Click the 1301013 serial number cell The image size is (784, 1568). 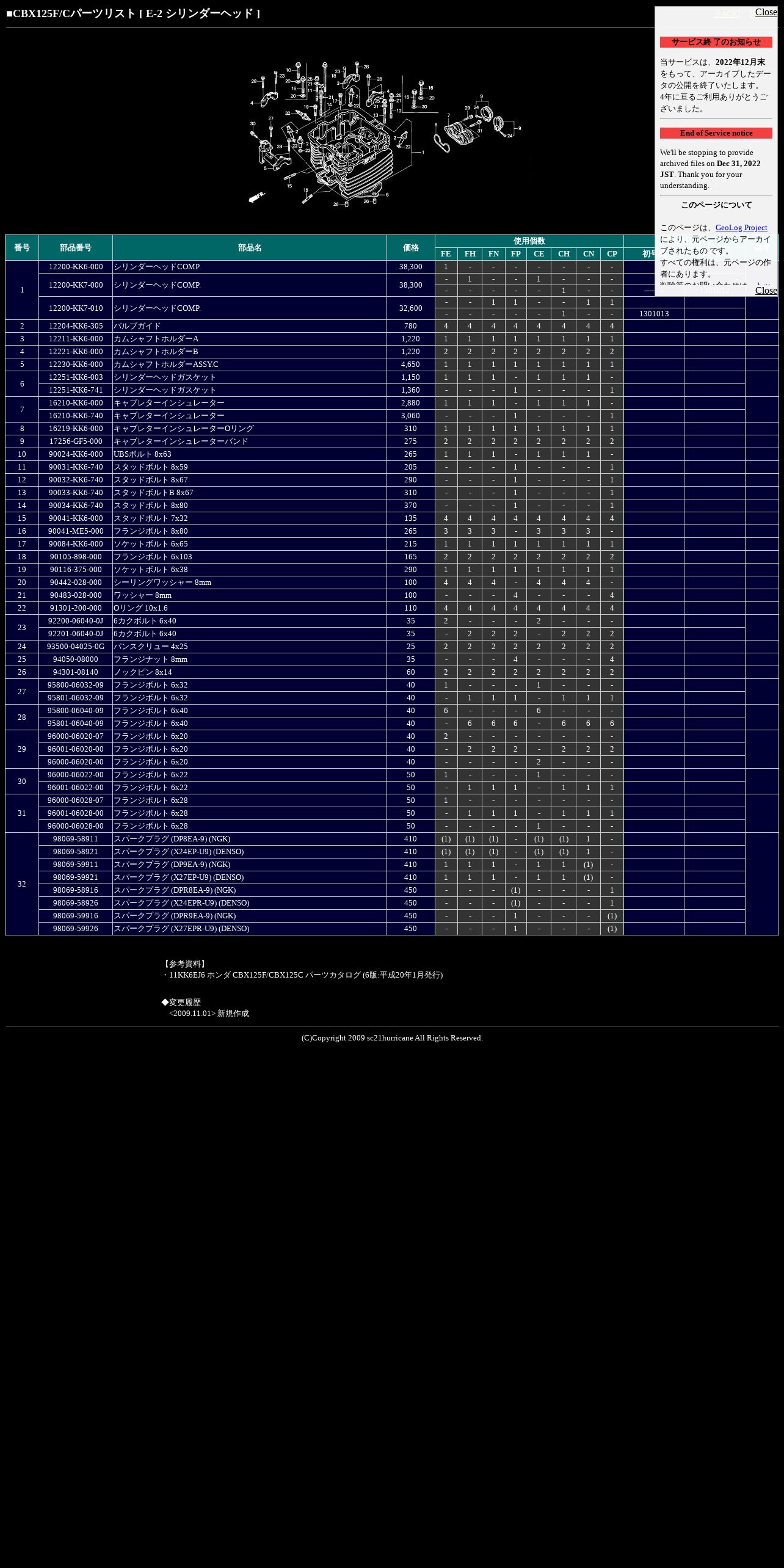(654, 314)
